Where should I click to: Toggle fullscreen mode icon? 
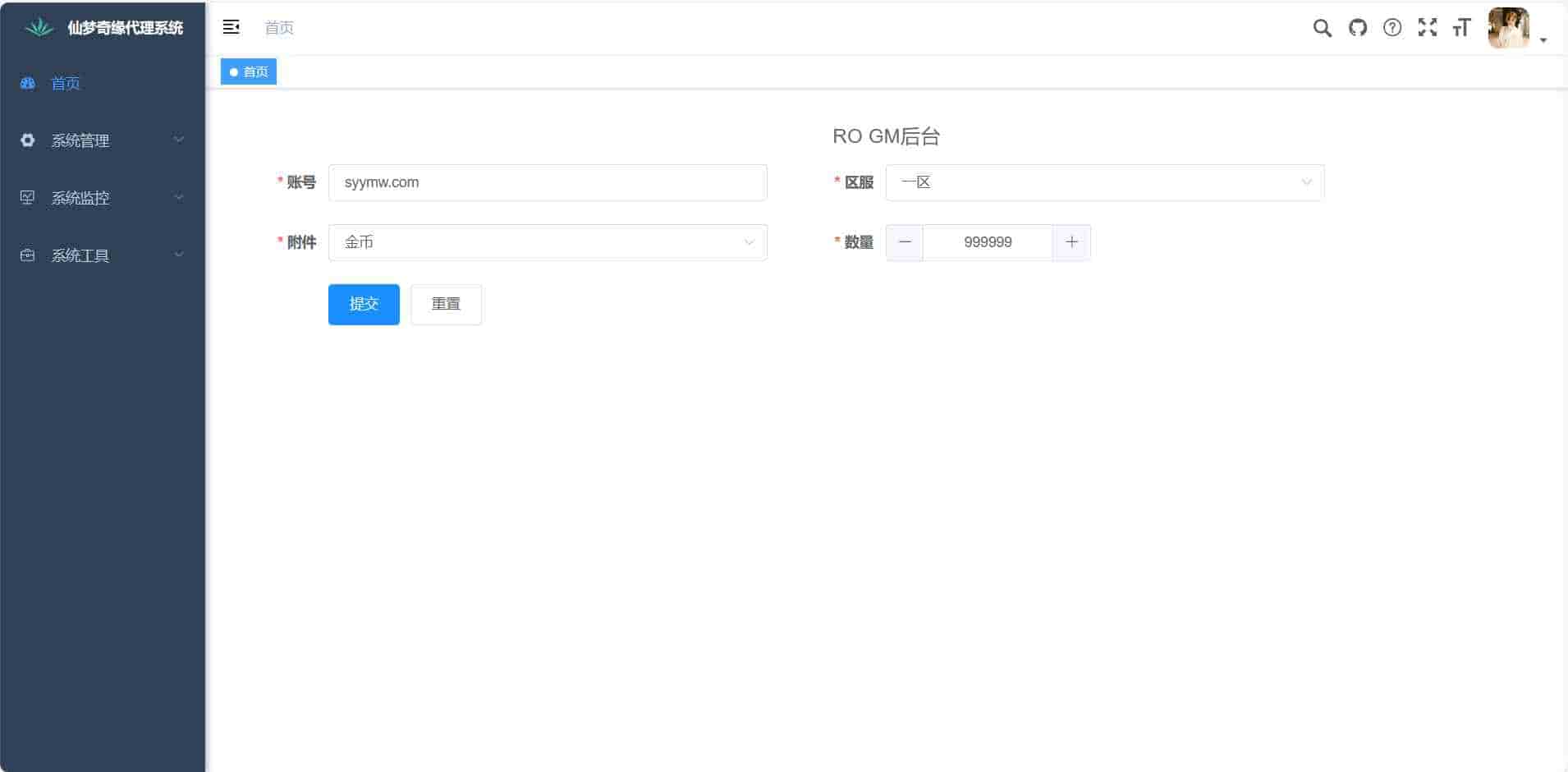1428,28
